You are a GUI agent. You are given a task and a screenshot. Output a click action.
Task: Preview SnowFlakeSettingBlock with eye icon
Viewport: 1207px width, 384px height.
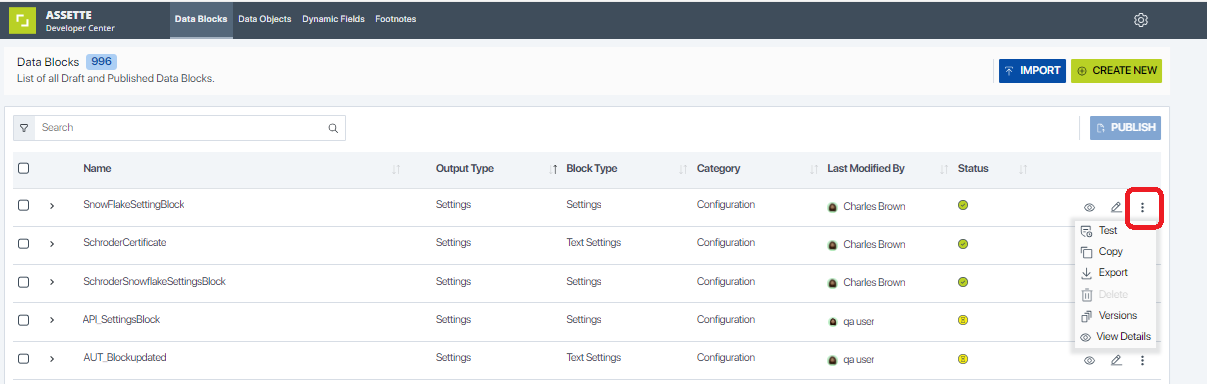(x=1089, y=207)
